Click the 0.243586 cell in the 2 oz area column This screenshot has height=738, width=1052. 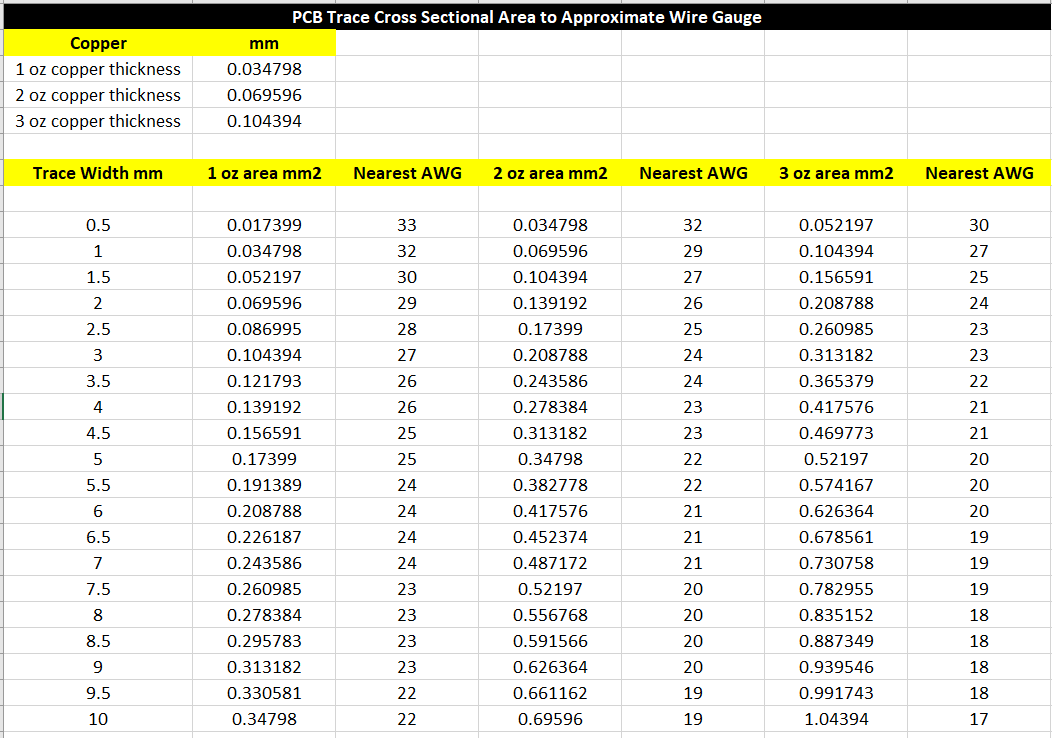(550, 381)
